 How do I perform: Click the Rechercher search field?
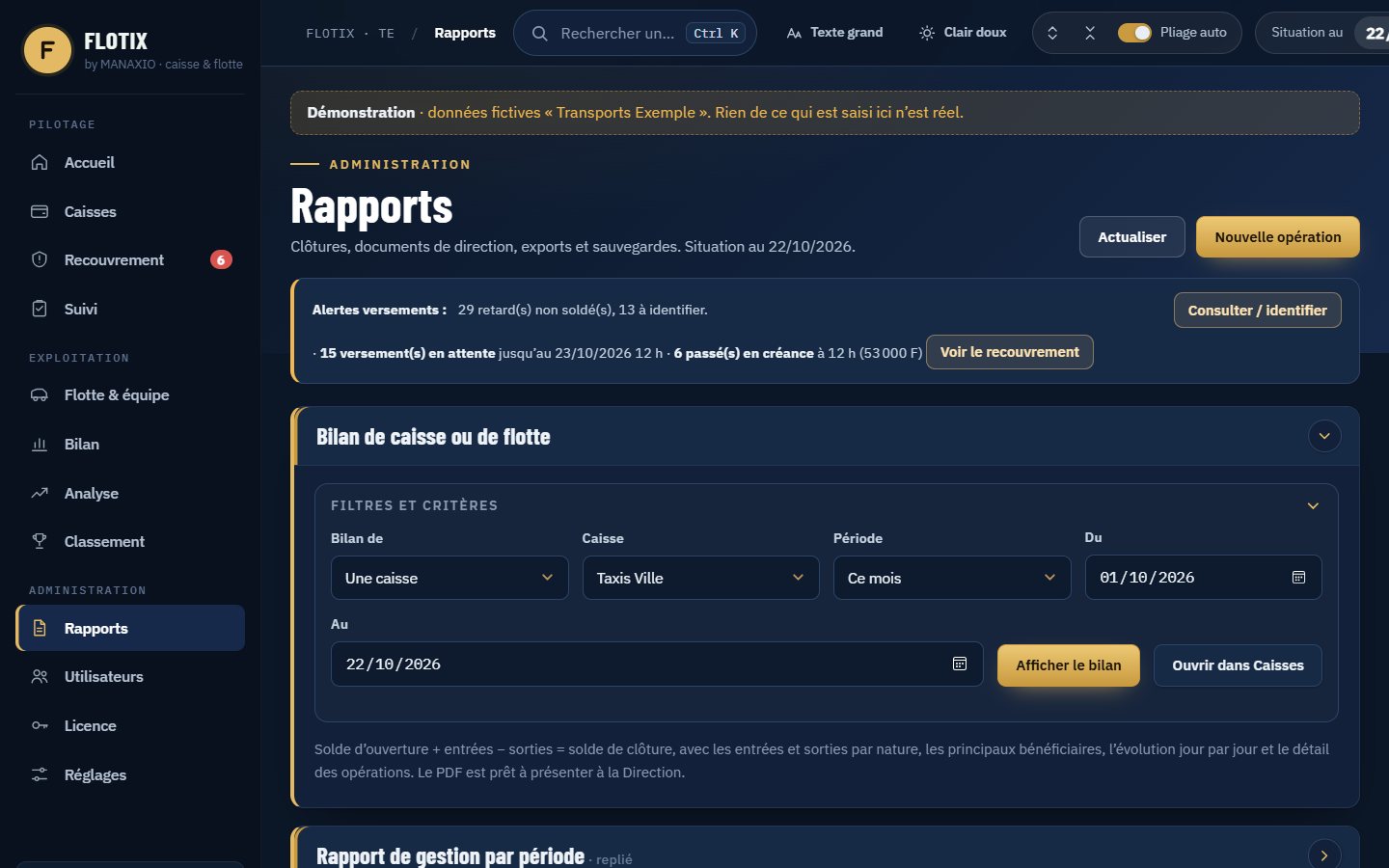coord(635,33)
